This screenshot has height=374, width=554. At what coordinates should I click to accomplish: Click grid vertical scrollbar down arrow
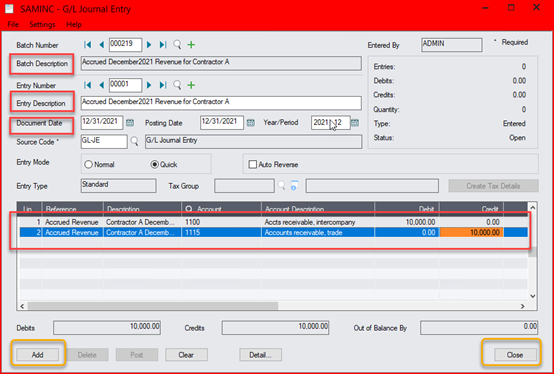click(x=533, y=296)
